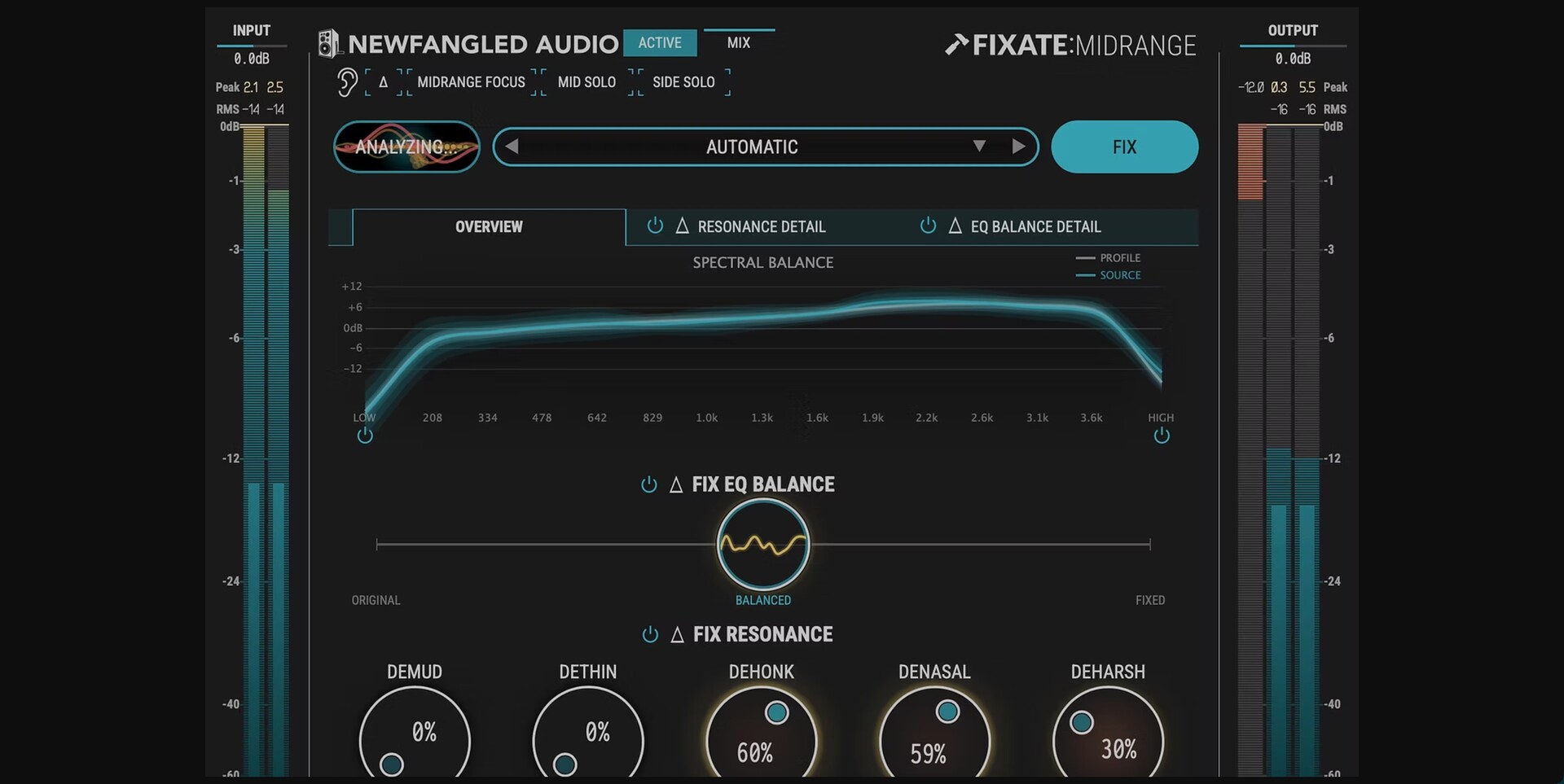Enable MID SOLO monitoring

586,82
